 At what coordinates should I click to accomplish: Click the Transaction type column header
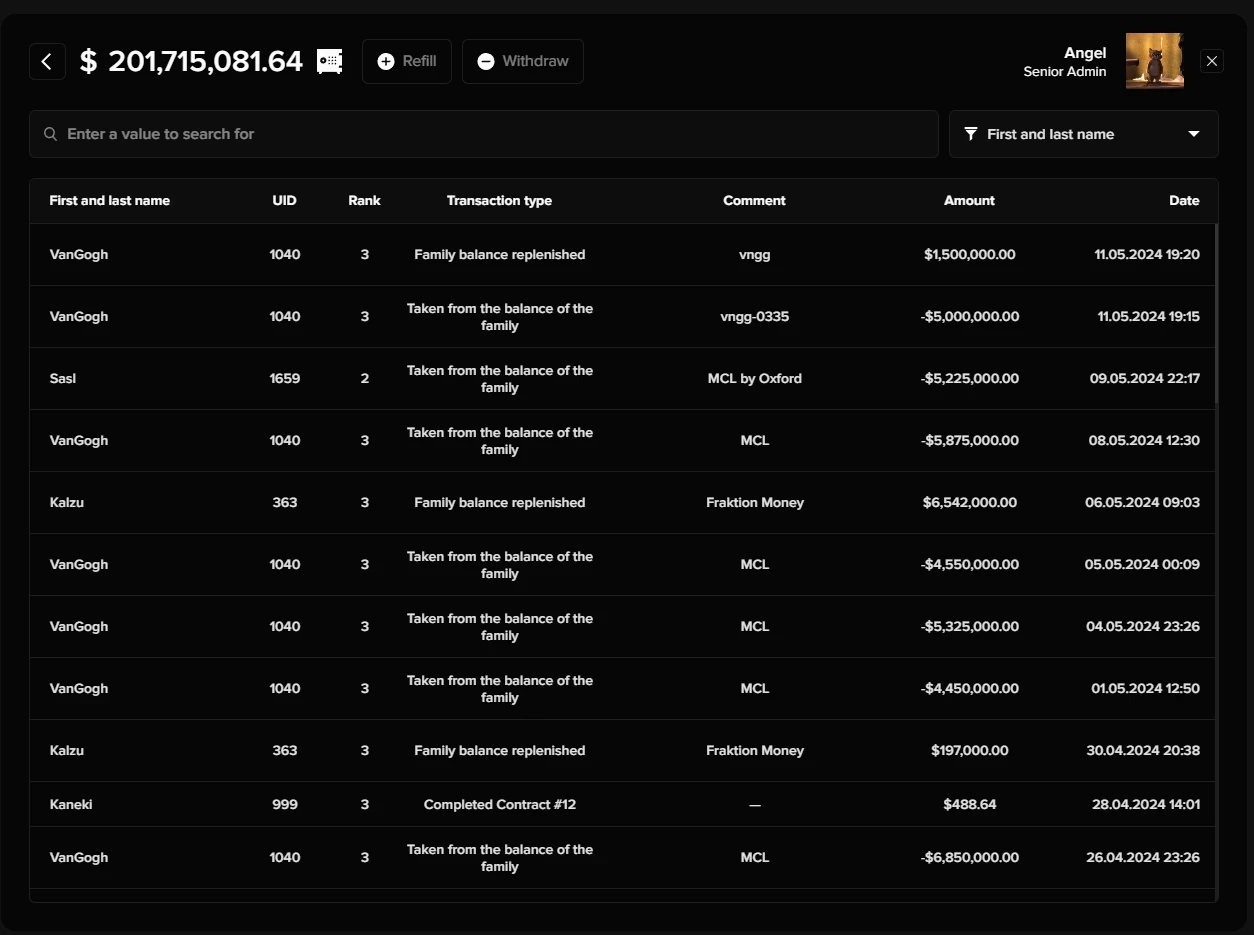coord(499,201)
